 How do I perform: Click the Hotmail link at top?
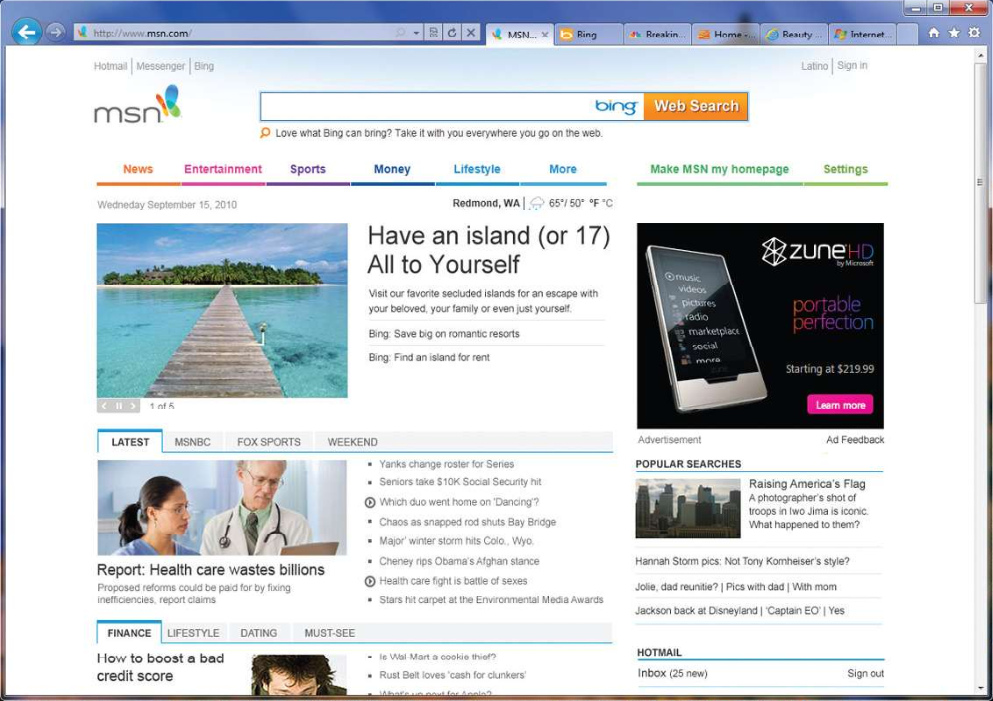[110, 66]
